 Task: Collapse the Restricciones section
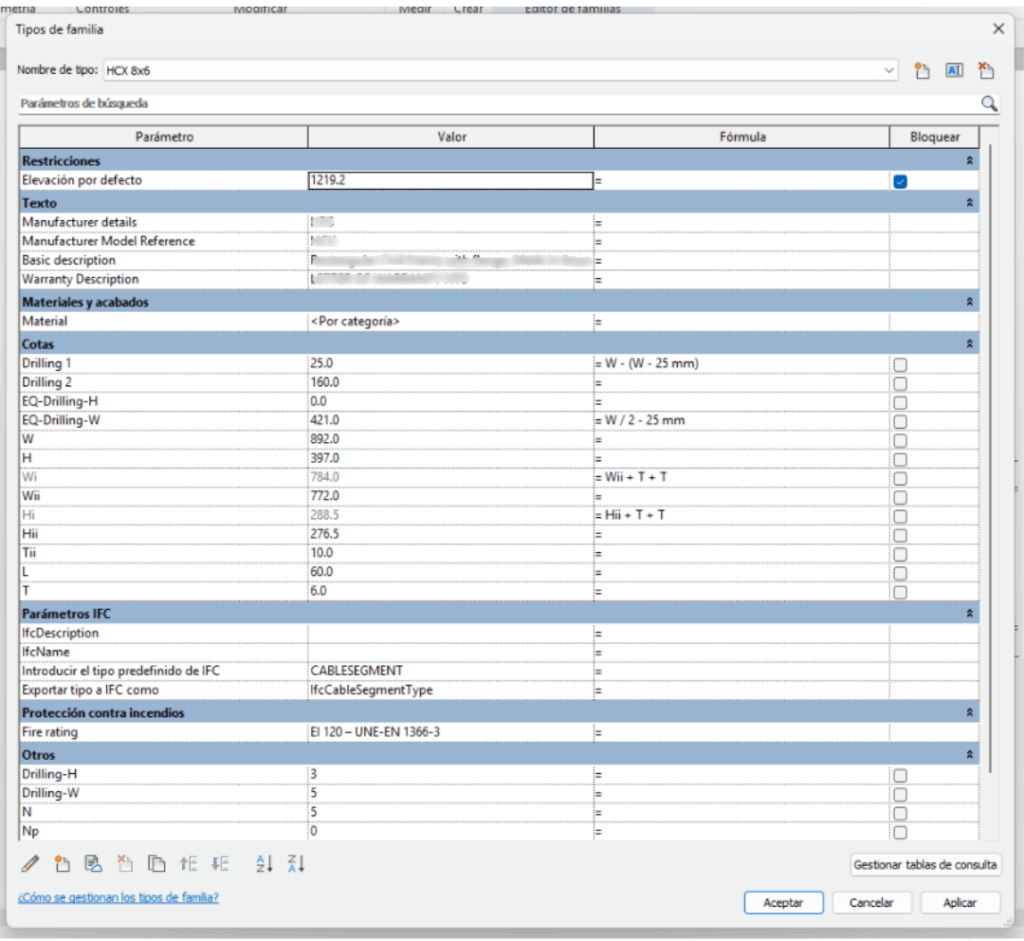tap(968, 161)
